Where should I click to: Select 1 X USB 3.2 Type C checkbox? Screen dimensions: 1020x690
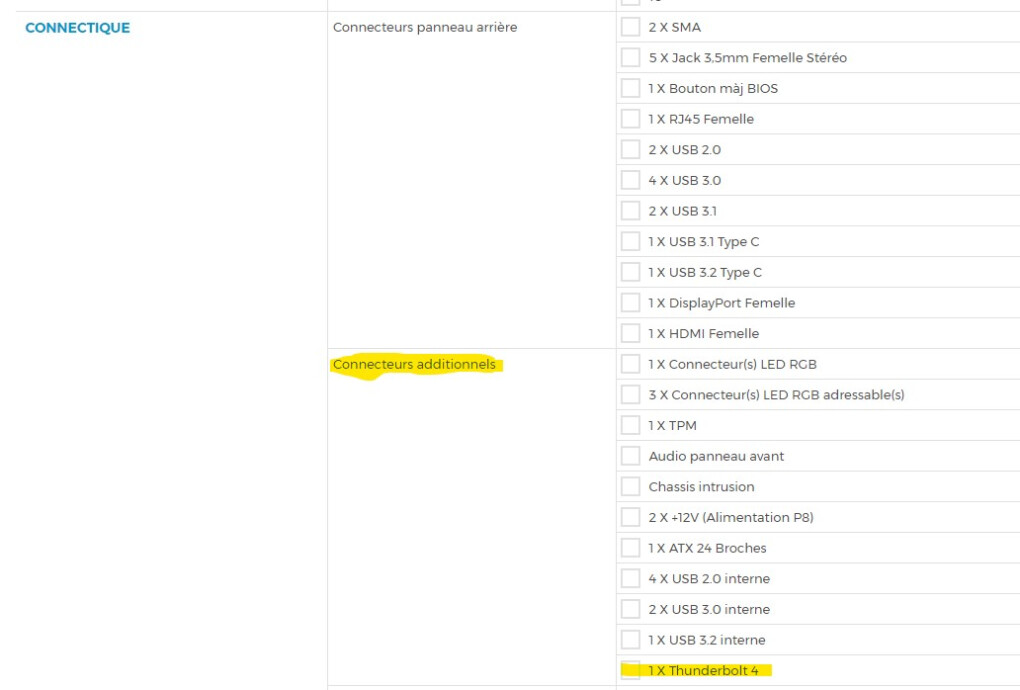point(630,272)
